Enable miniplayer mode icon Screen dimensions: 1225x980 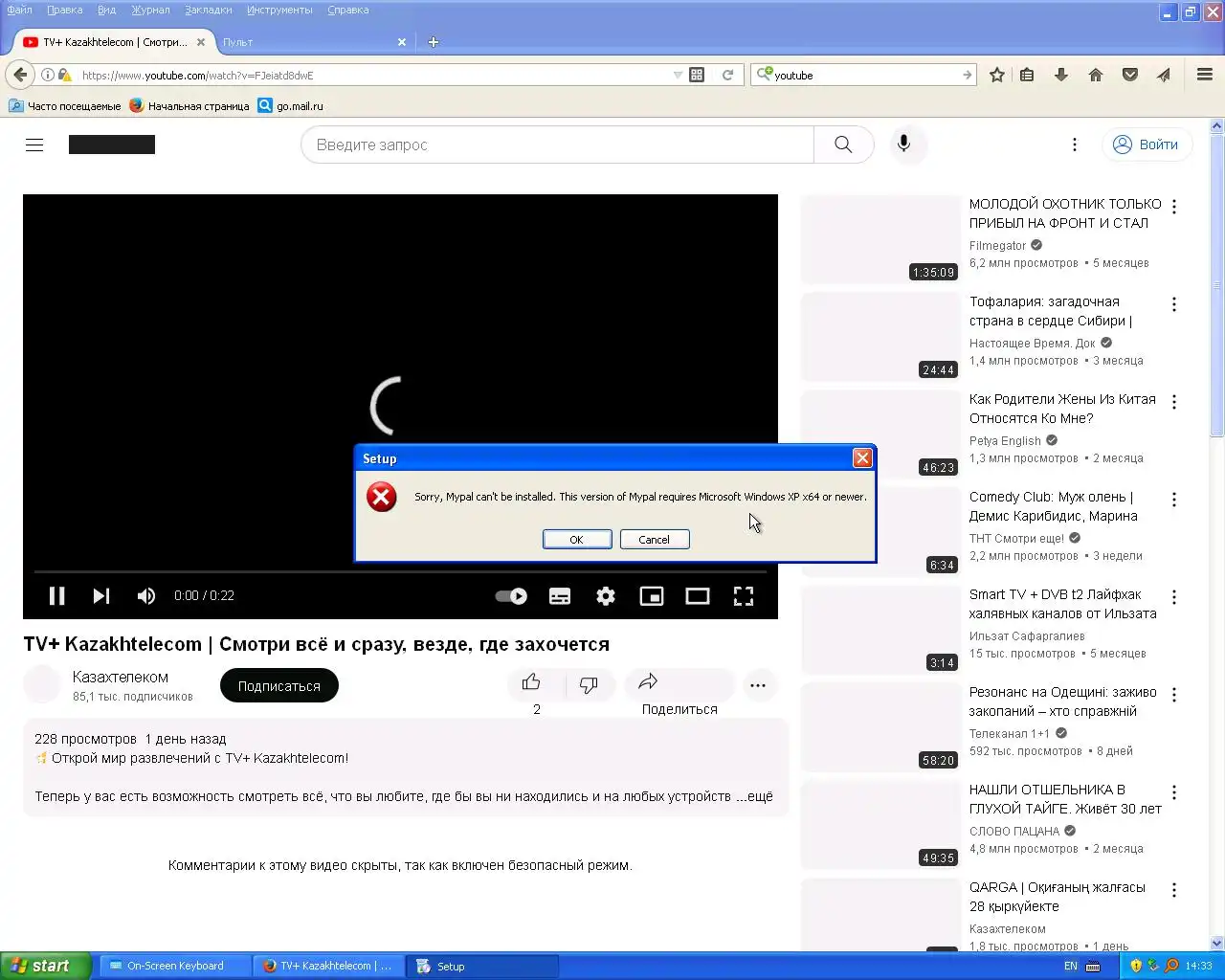click(652, 596)
